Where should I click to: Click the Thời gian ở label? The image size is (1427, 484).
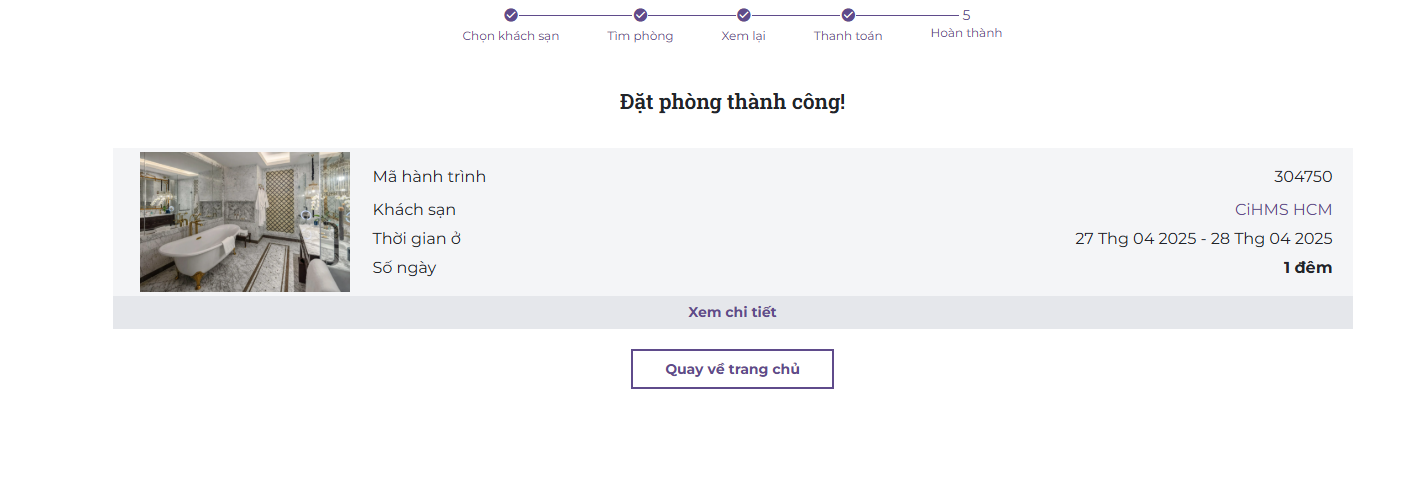tap(416, 239)
